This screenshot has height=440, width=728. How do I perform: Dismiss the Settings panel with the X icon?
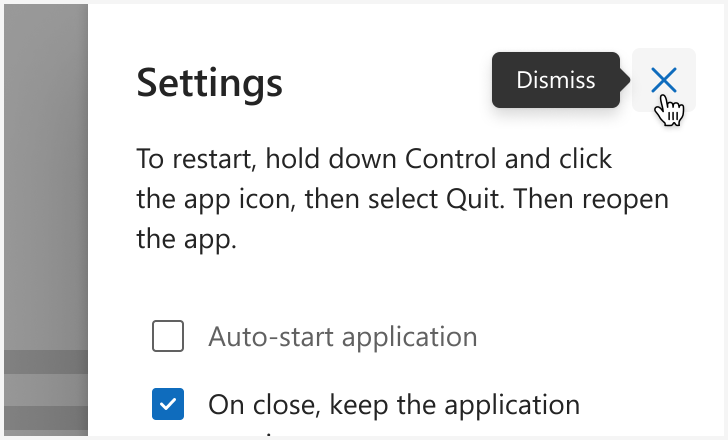tap(663, 80)
